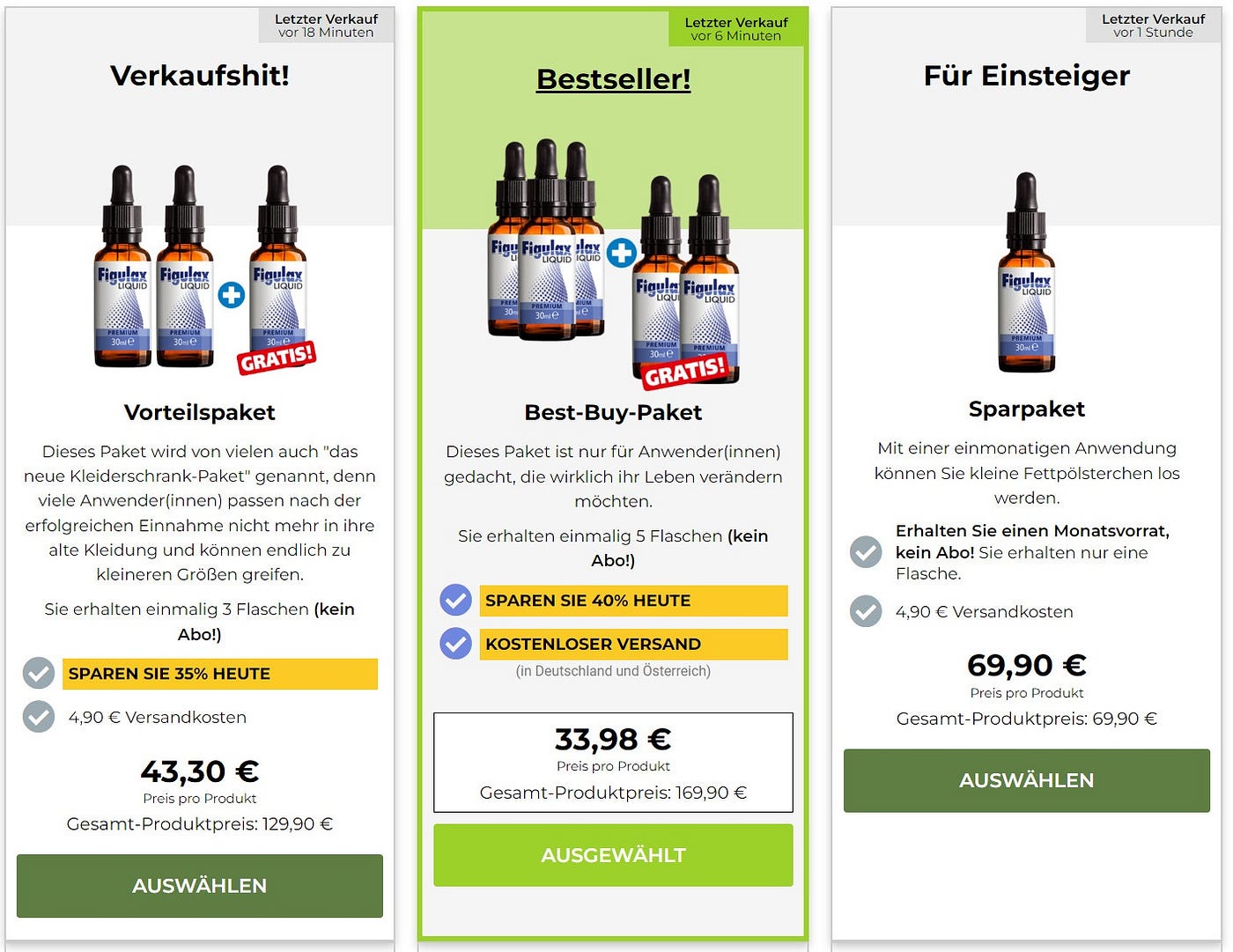
Task: Click the gray checkmark next to Monatsvorrat text
Action: tap(866, 552)
